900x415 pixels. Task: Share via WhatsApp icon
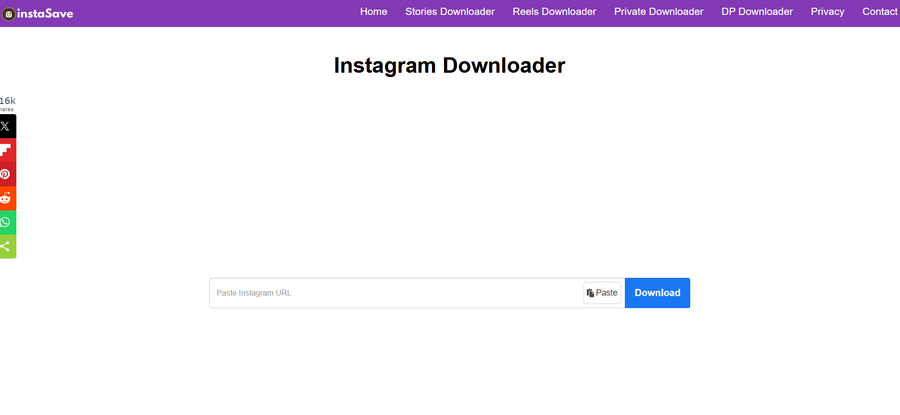tap(6, 222)
